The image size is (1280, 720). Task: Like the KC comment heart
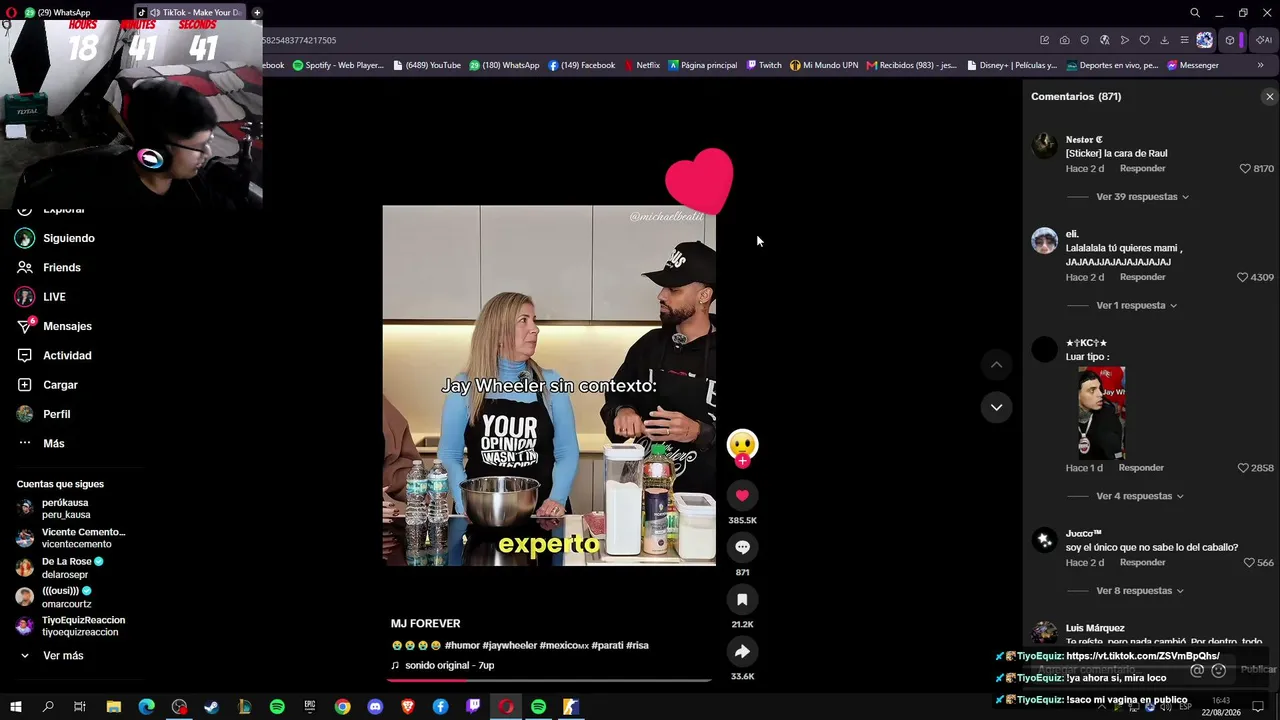[x=1243, y=468]
